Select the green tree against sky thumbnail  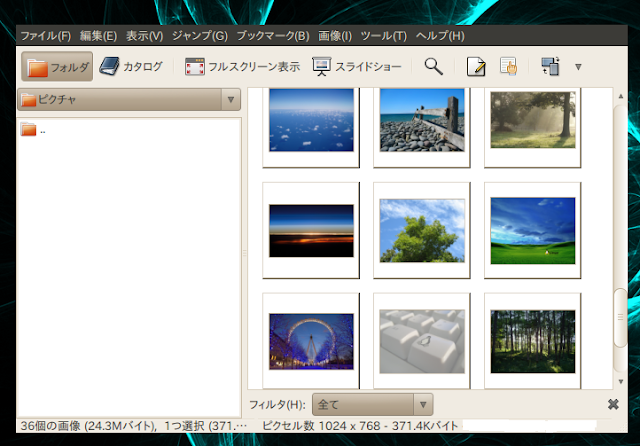pyautogui.click(x=422, y=231)
